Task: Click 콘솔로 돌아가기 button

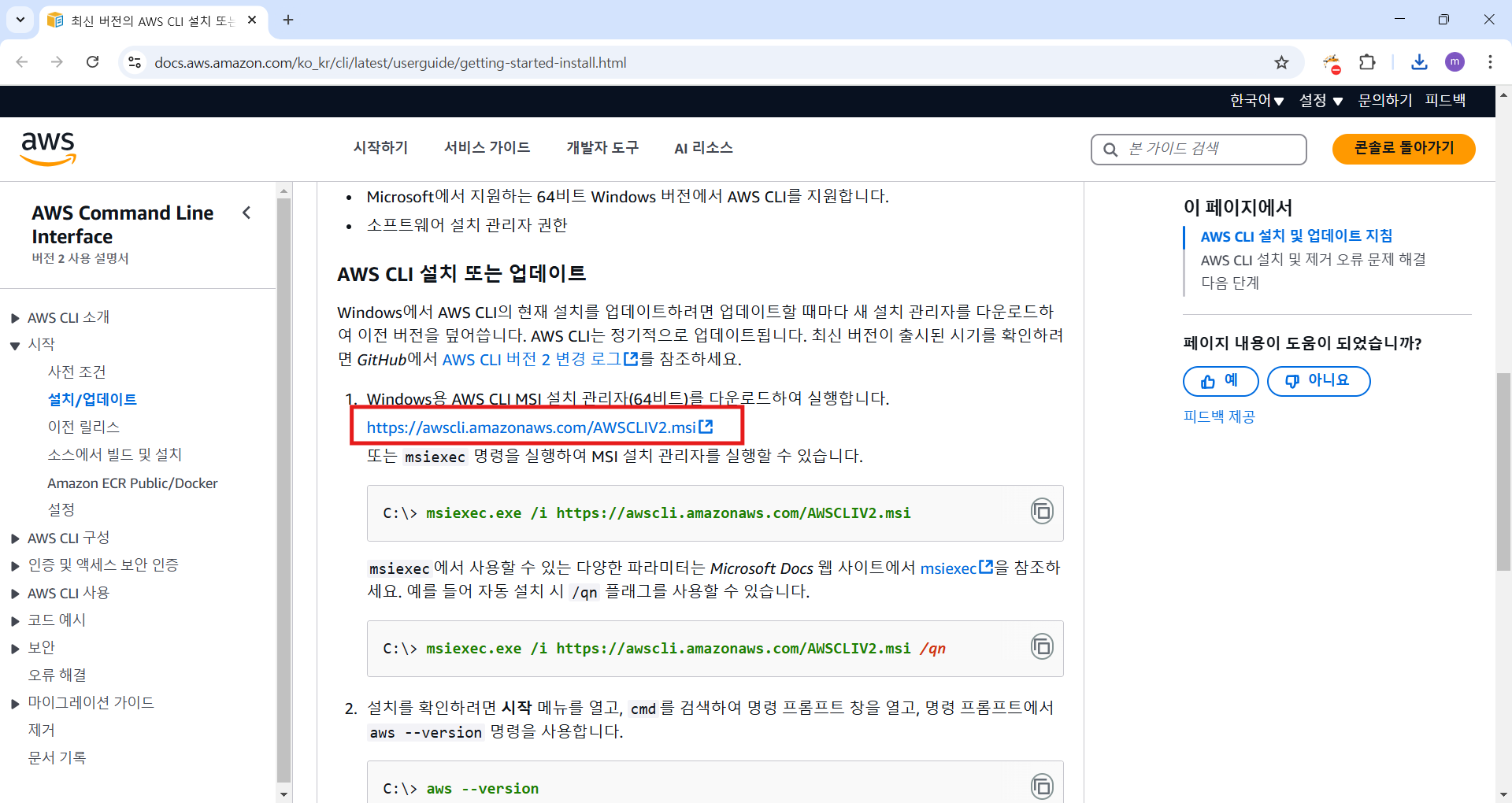Action: (x=1403, y=149)
